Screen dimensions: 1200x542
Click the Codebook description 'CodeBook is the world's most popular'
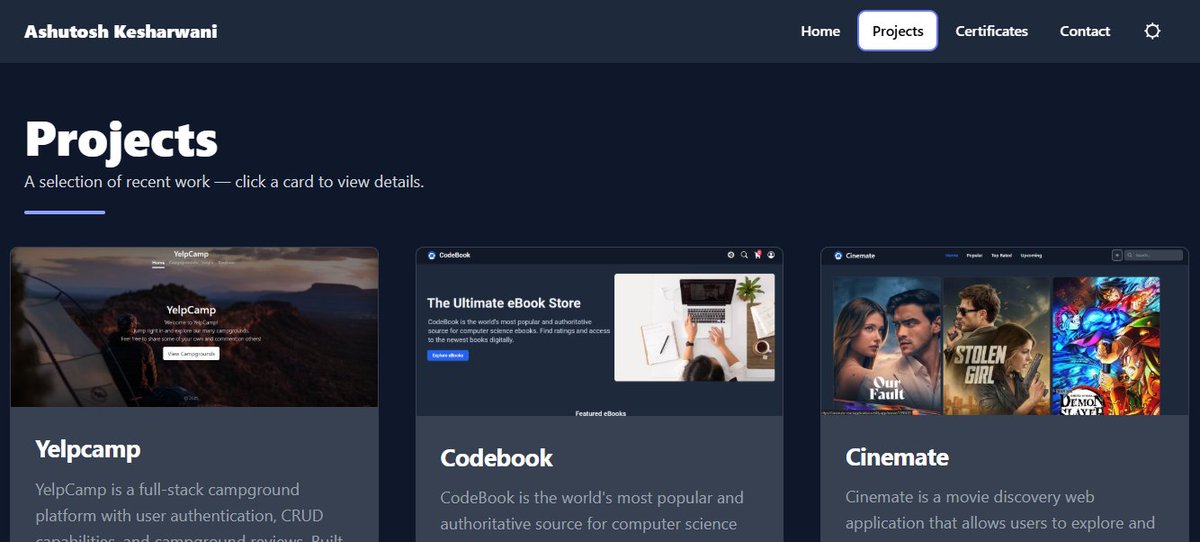pyautogui.click(x=592, y=510)
